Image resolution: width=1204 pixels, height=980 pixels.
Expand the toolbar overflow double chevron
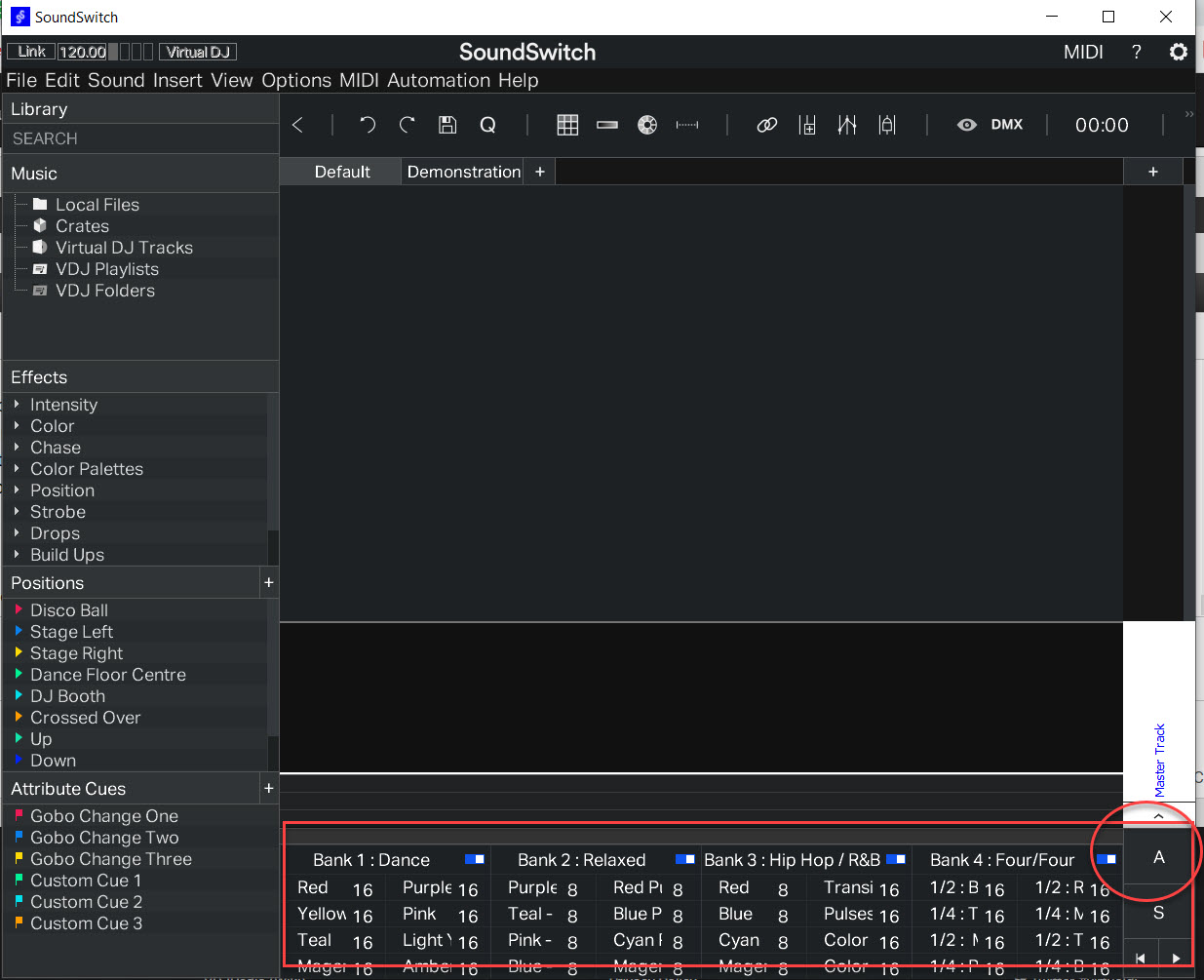(1189, 114)
